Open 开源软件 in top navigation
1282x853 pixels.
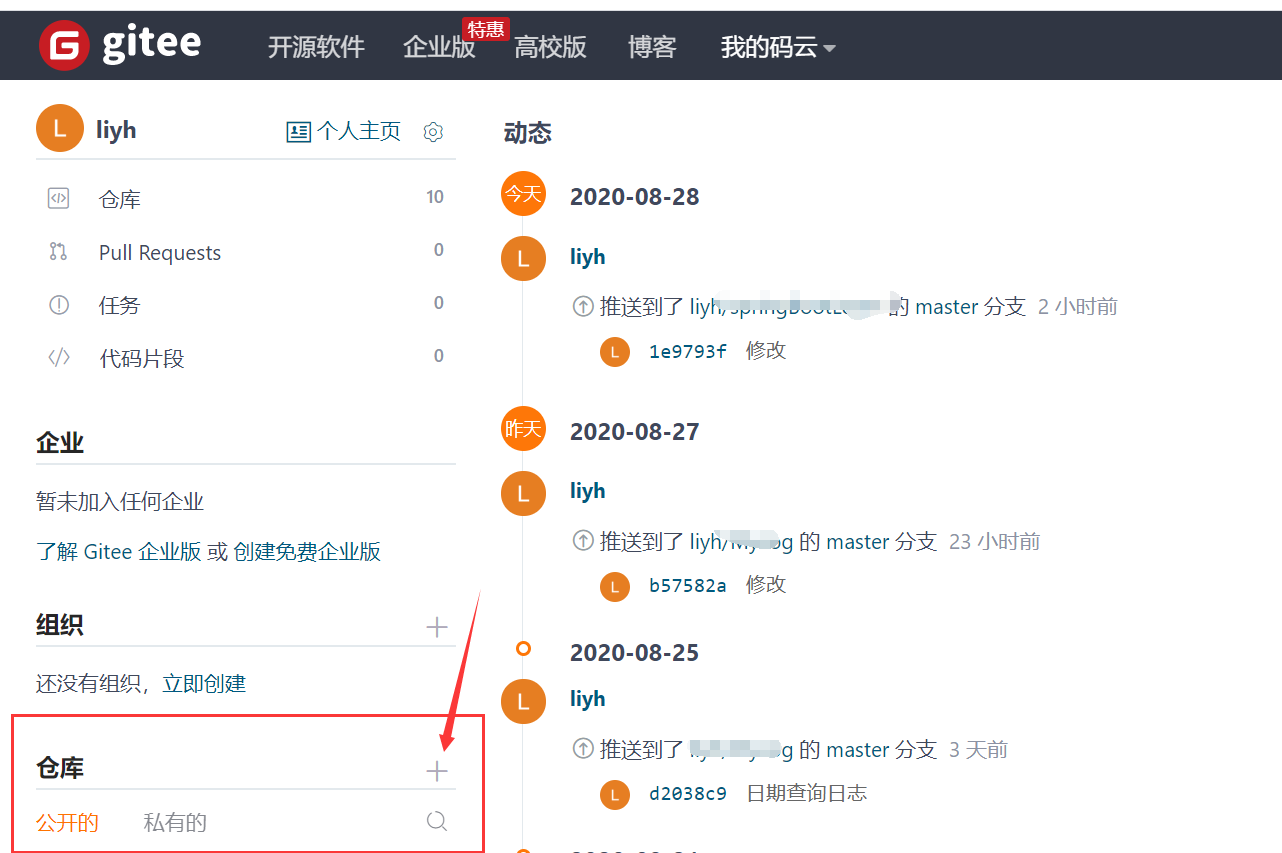(316, 47)
